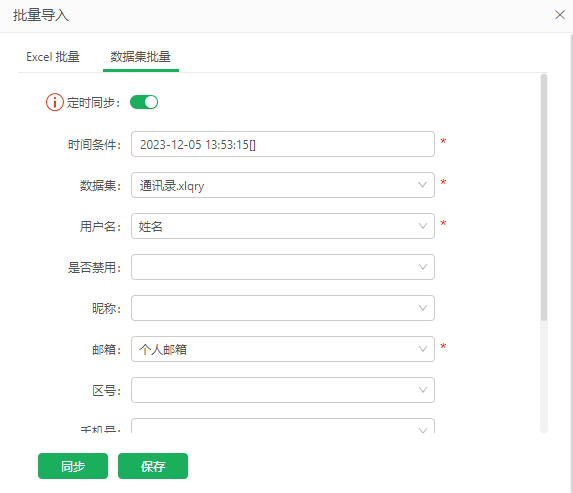The image size is (573, 493).
Task: Click the red info icon beside 定时同步
Action: (x=54, y=102)
